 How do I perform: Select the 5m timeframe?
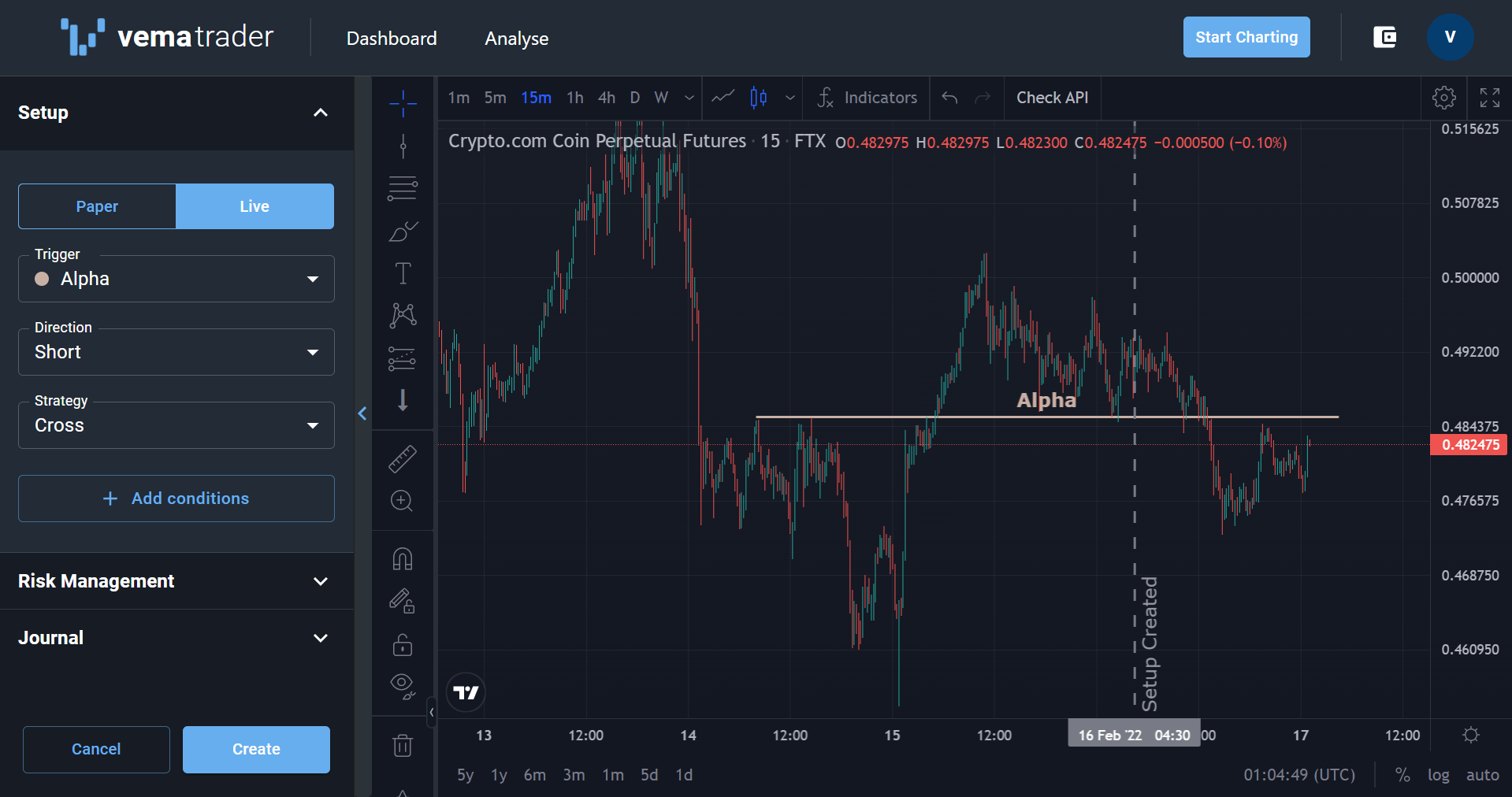point(495,98)
